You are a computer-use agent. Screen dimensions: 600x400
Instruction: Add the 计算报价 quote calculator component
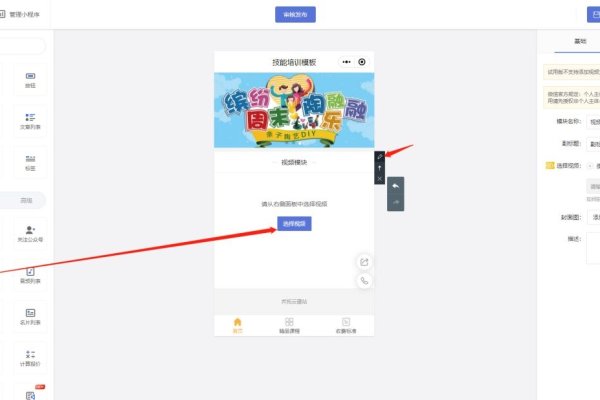31,359
